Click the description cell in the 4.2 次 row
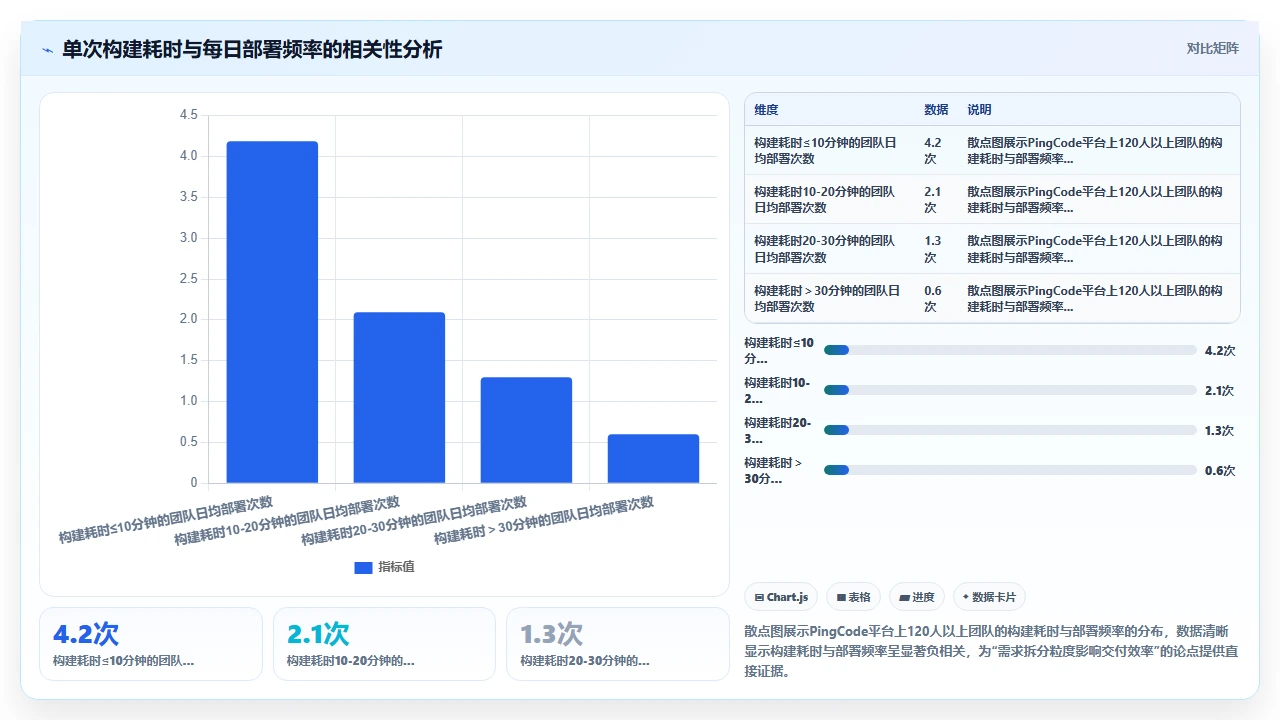This screenshot has width=1280, height=720. [1099, 150]
